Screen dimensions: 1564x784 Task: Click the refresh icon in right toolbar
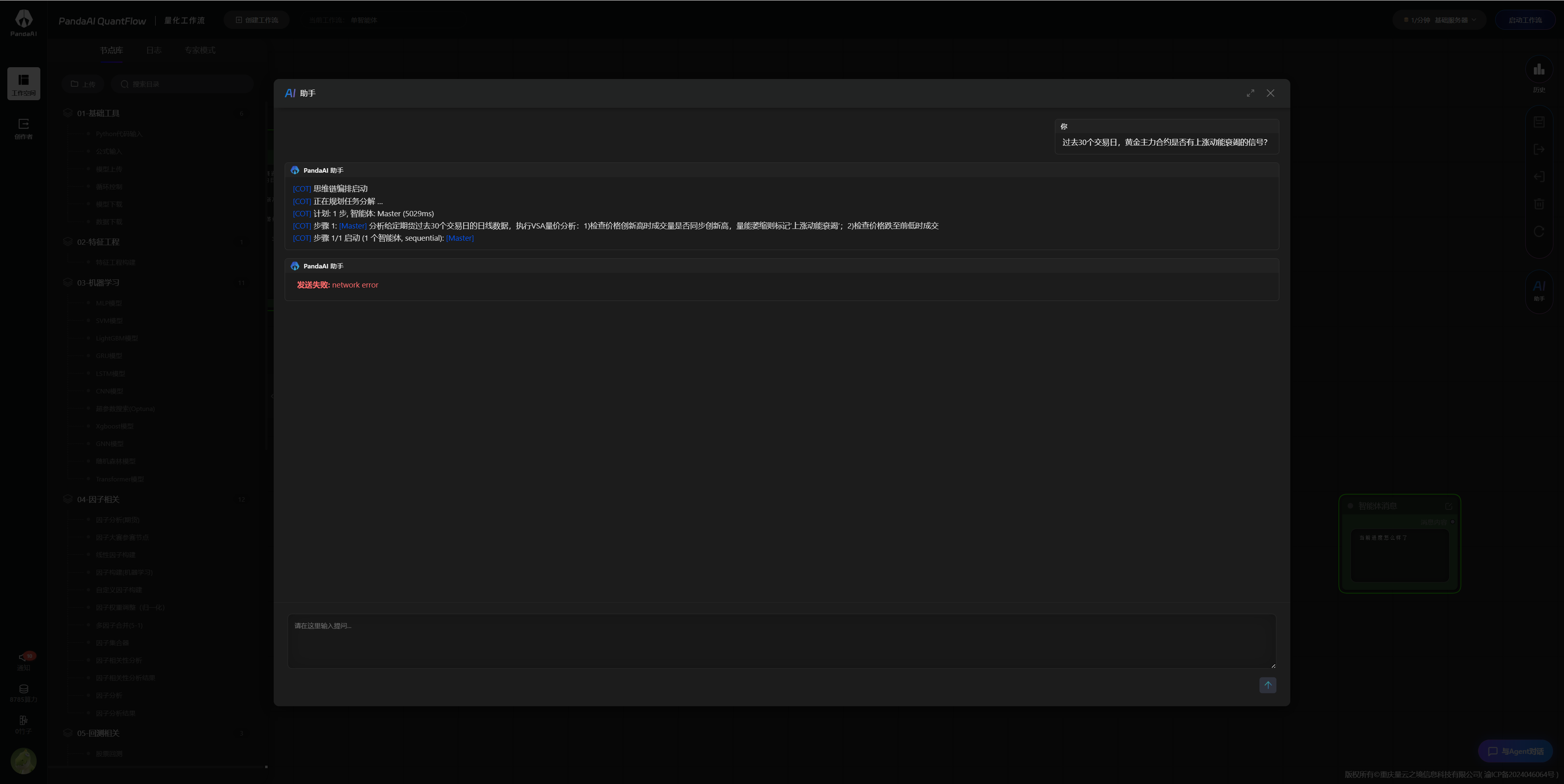click(1538, 231)
